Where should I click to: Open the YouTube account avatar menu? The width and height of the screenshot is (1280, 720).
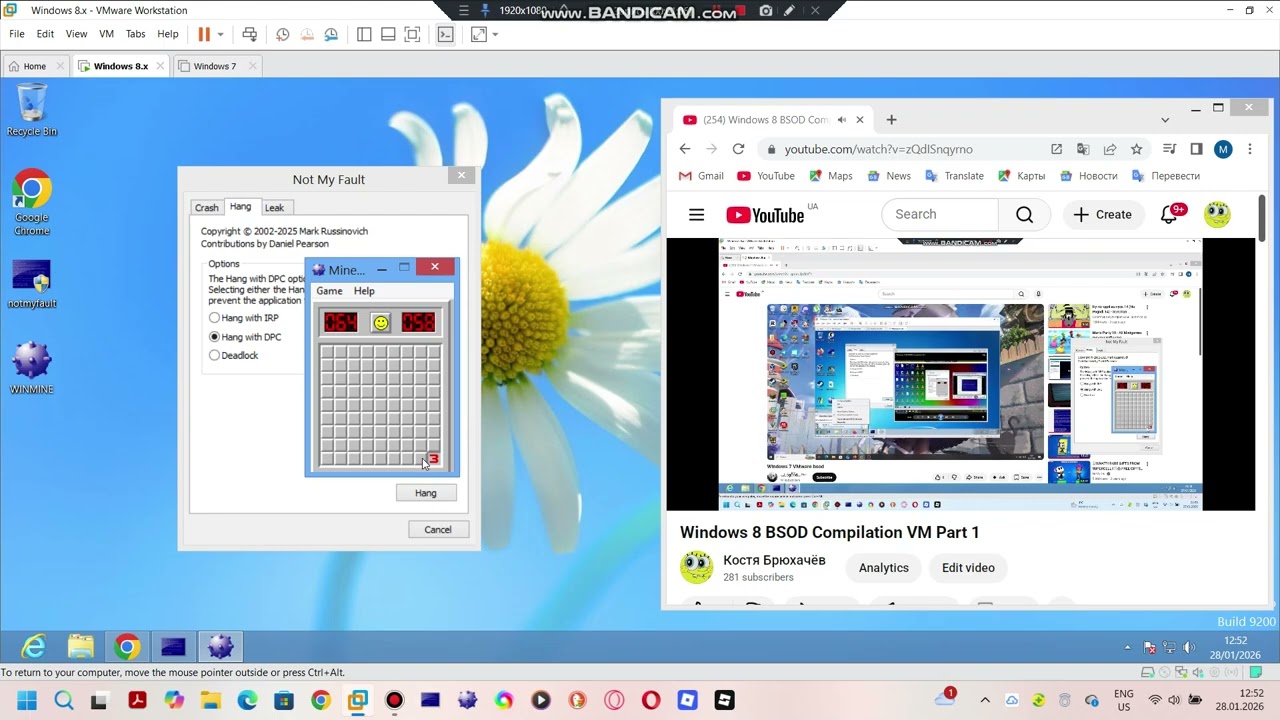pos(1217,214)
